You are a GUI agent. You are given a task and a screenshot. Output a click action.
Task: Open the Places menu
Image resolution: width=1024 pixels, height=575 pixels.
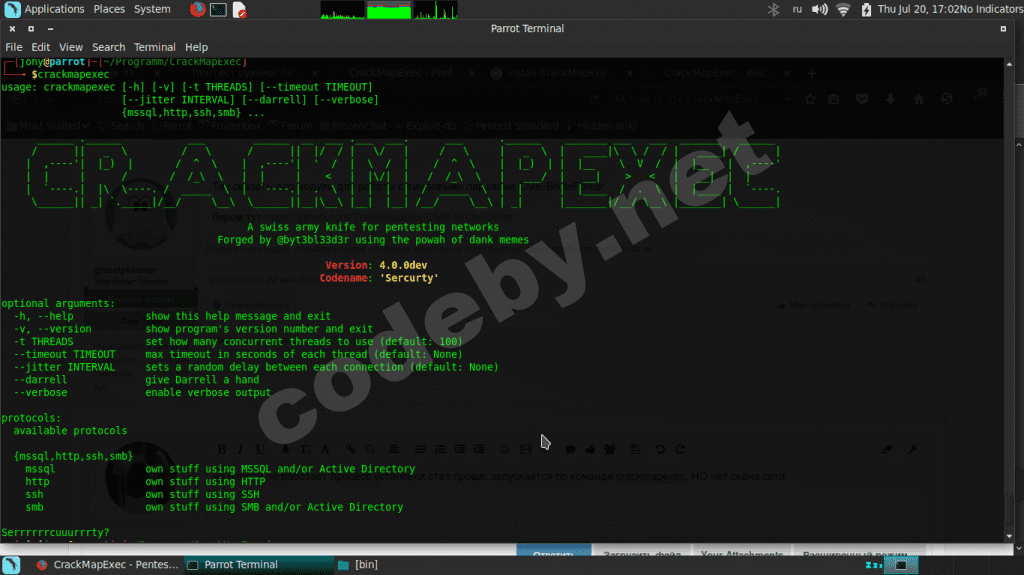pos(108,9)
